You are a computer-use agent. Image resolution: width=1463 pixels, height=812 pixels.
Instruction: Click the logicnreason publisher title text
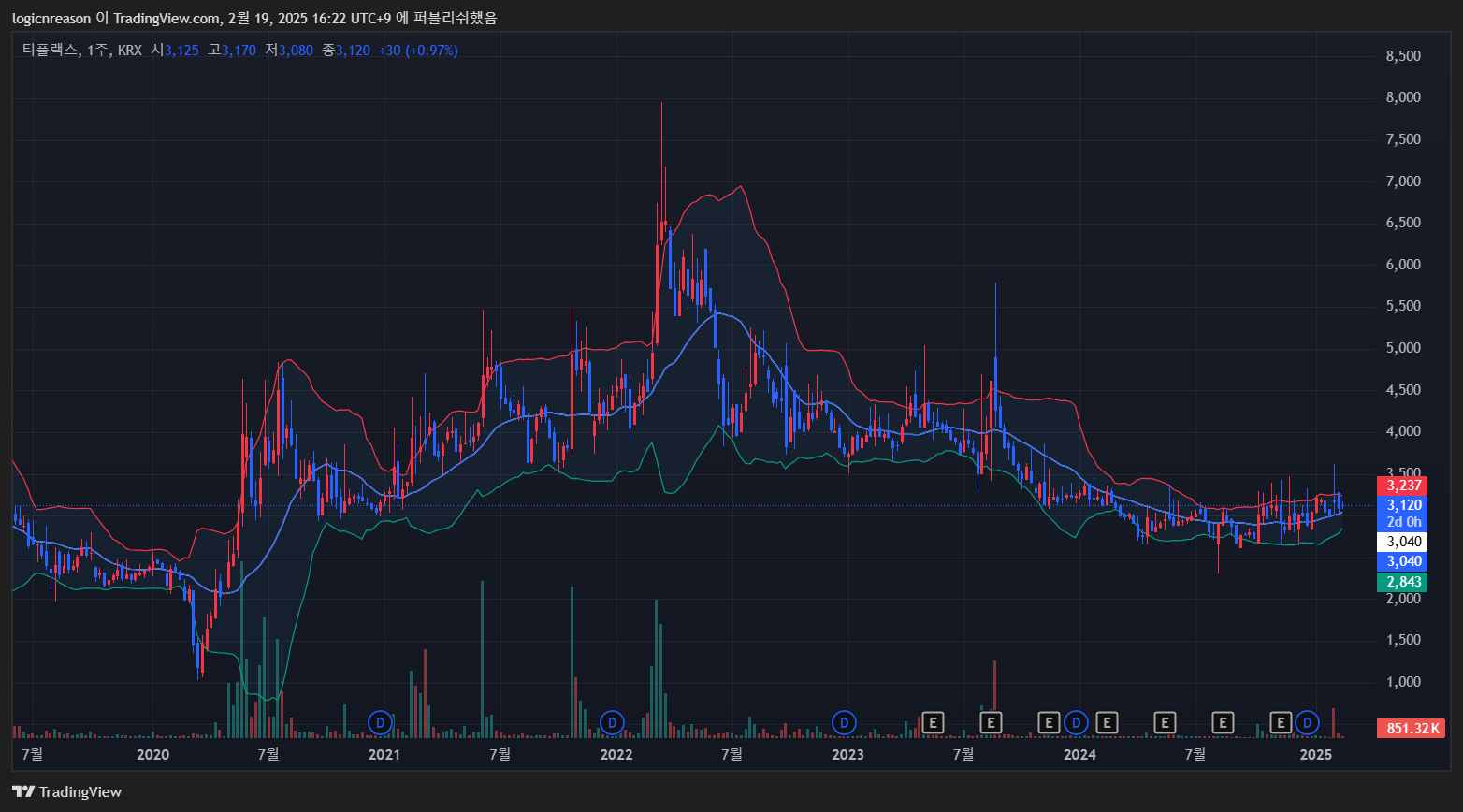(51, 18)
